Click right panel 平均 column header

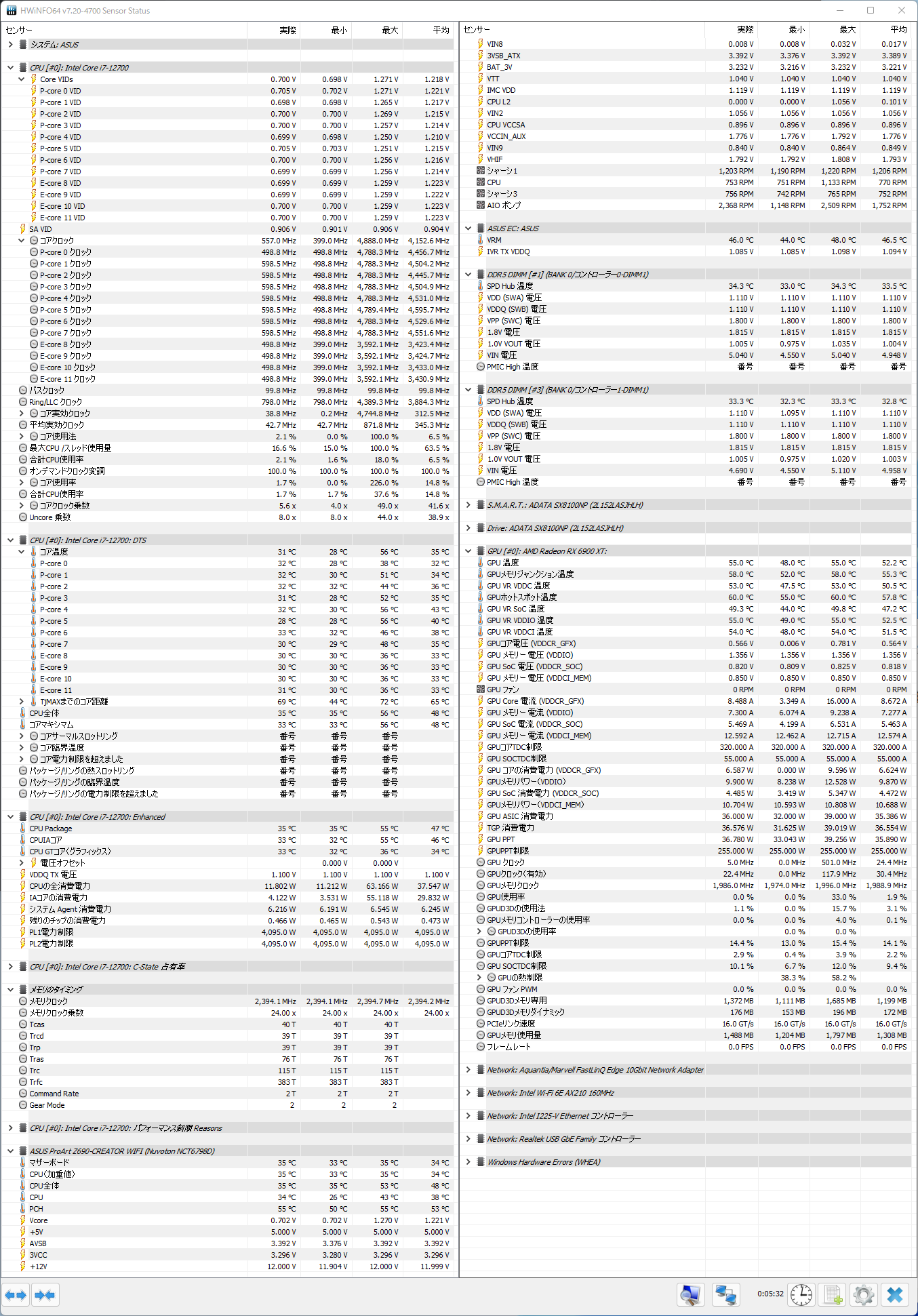885,30
